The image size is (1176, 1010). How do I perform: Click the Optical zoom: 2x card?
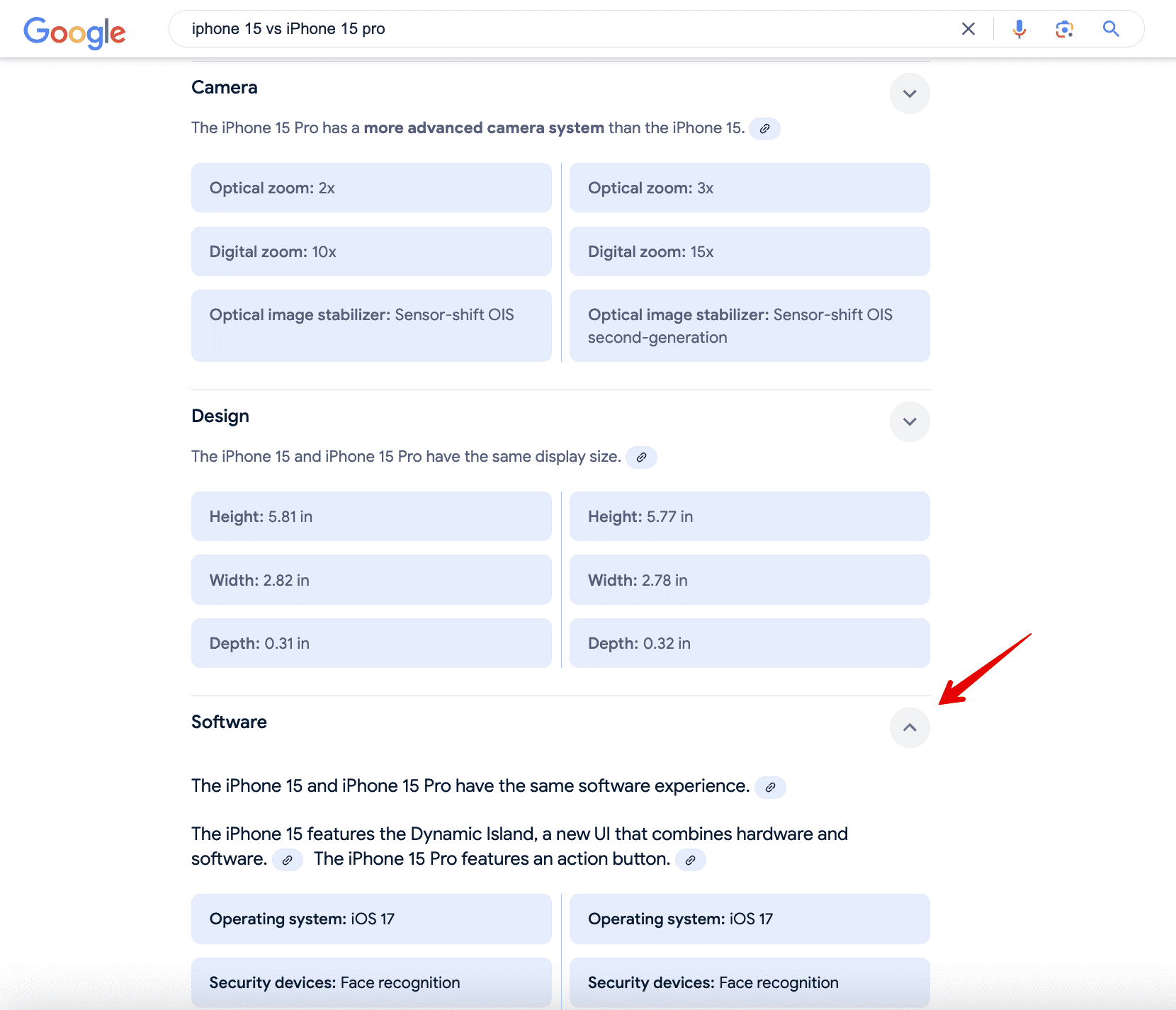click(x=371, y=188)
